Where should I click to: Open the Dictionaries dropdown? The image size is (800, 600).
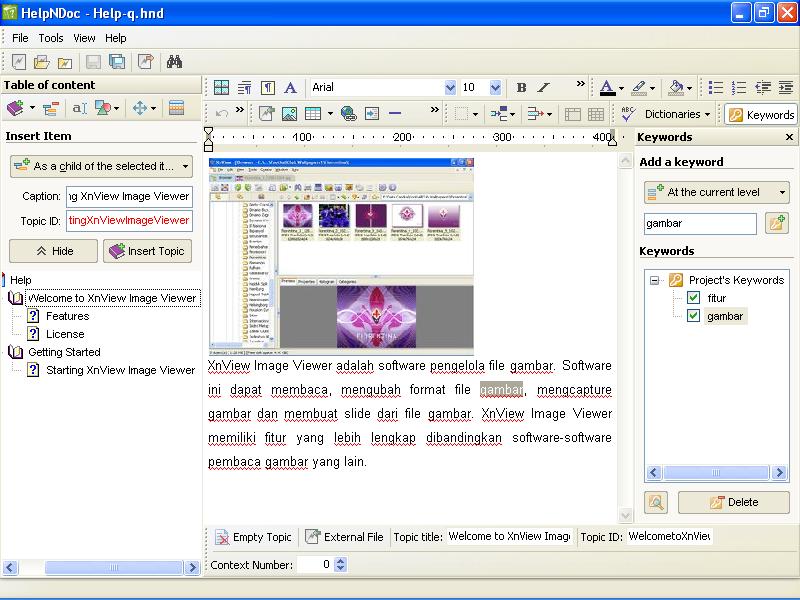click(x=677, y=114)
